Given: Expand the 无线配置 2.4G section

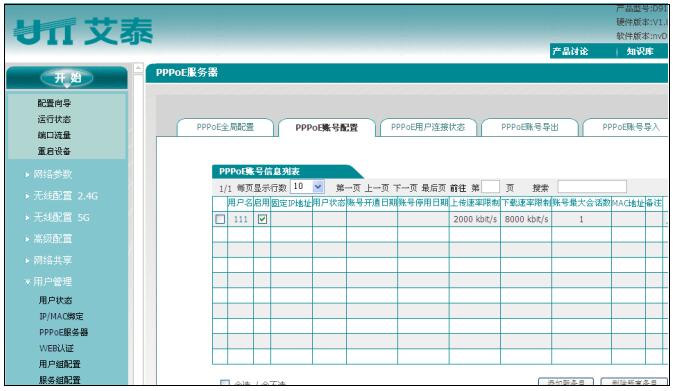Looking at the screenshot, I should (66, 196).
